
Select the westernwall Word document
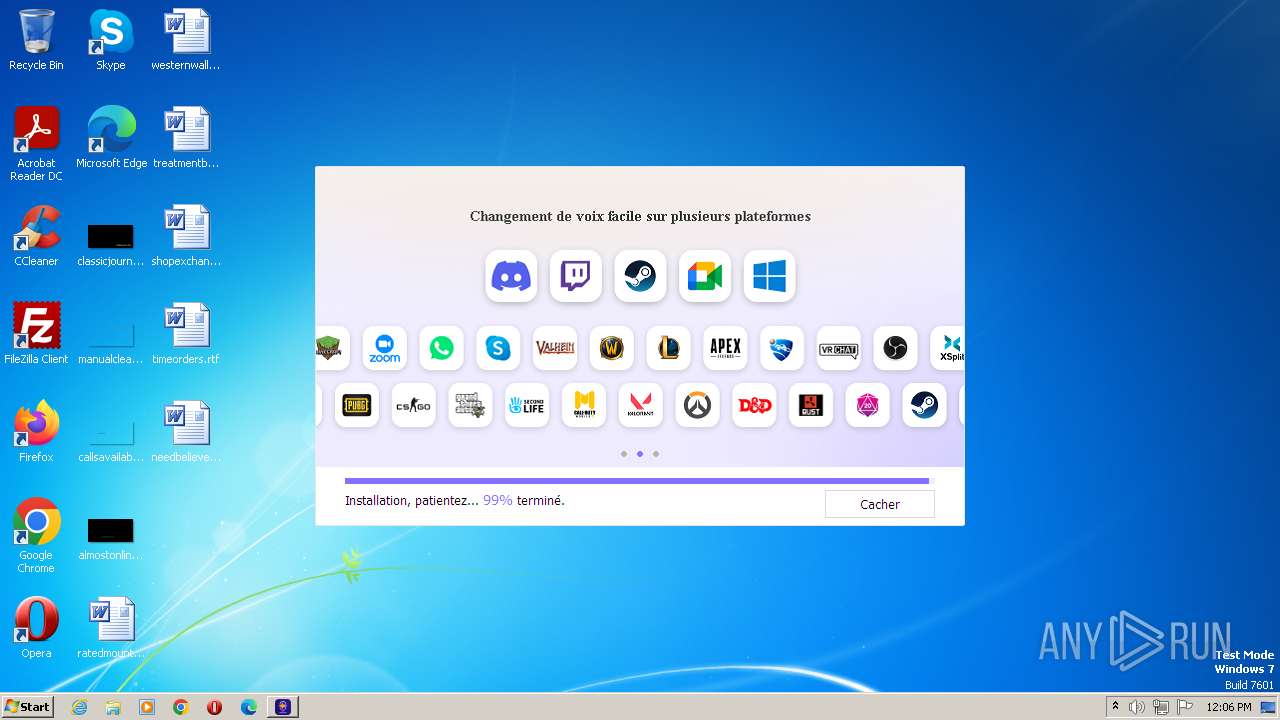pyautogui.click(x=186, y=40)
